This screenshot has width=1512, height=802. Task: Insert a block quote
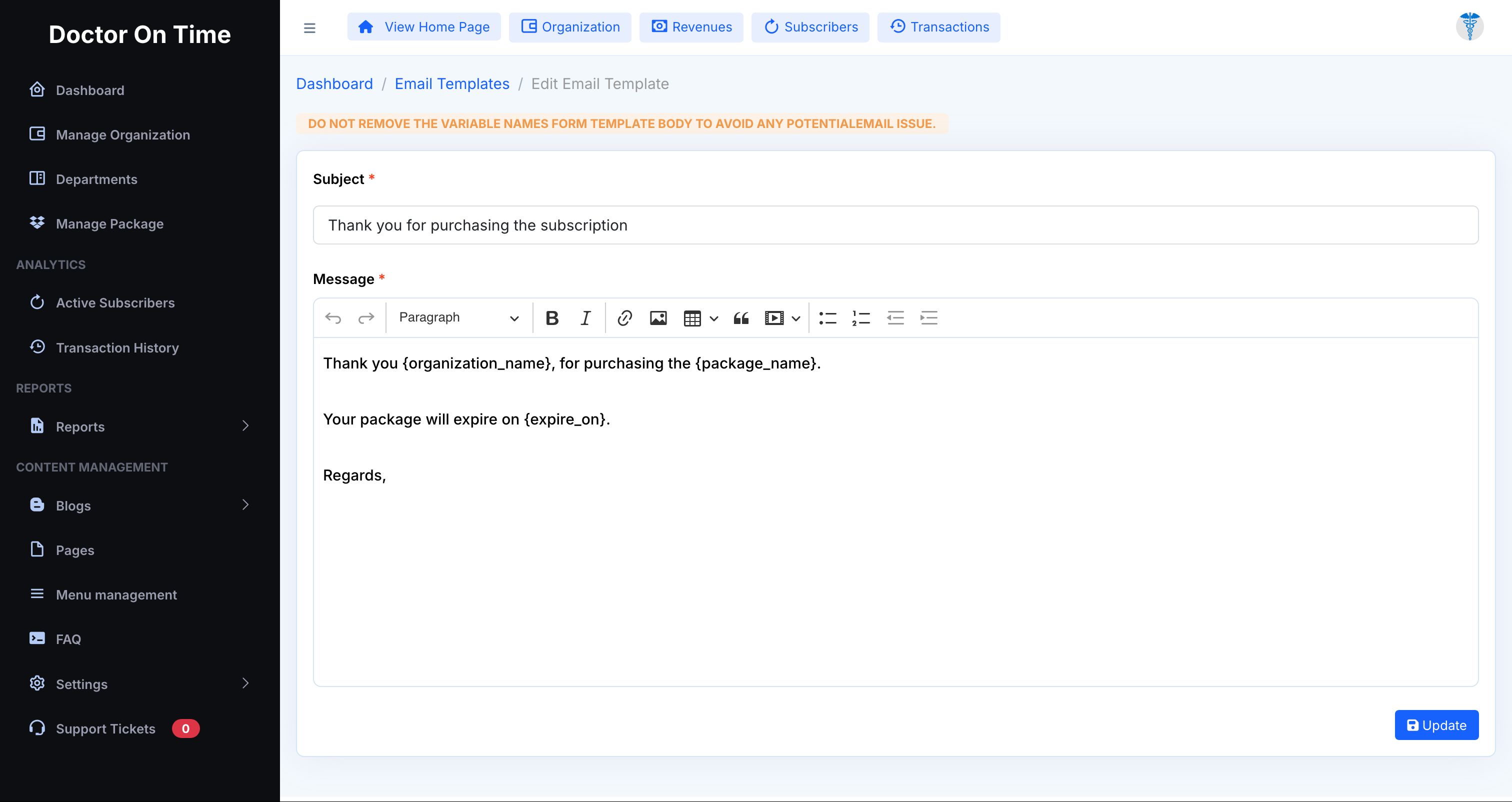point(740,318)
